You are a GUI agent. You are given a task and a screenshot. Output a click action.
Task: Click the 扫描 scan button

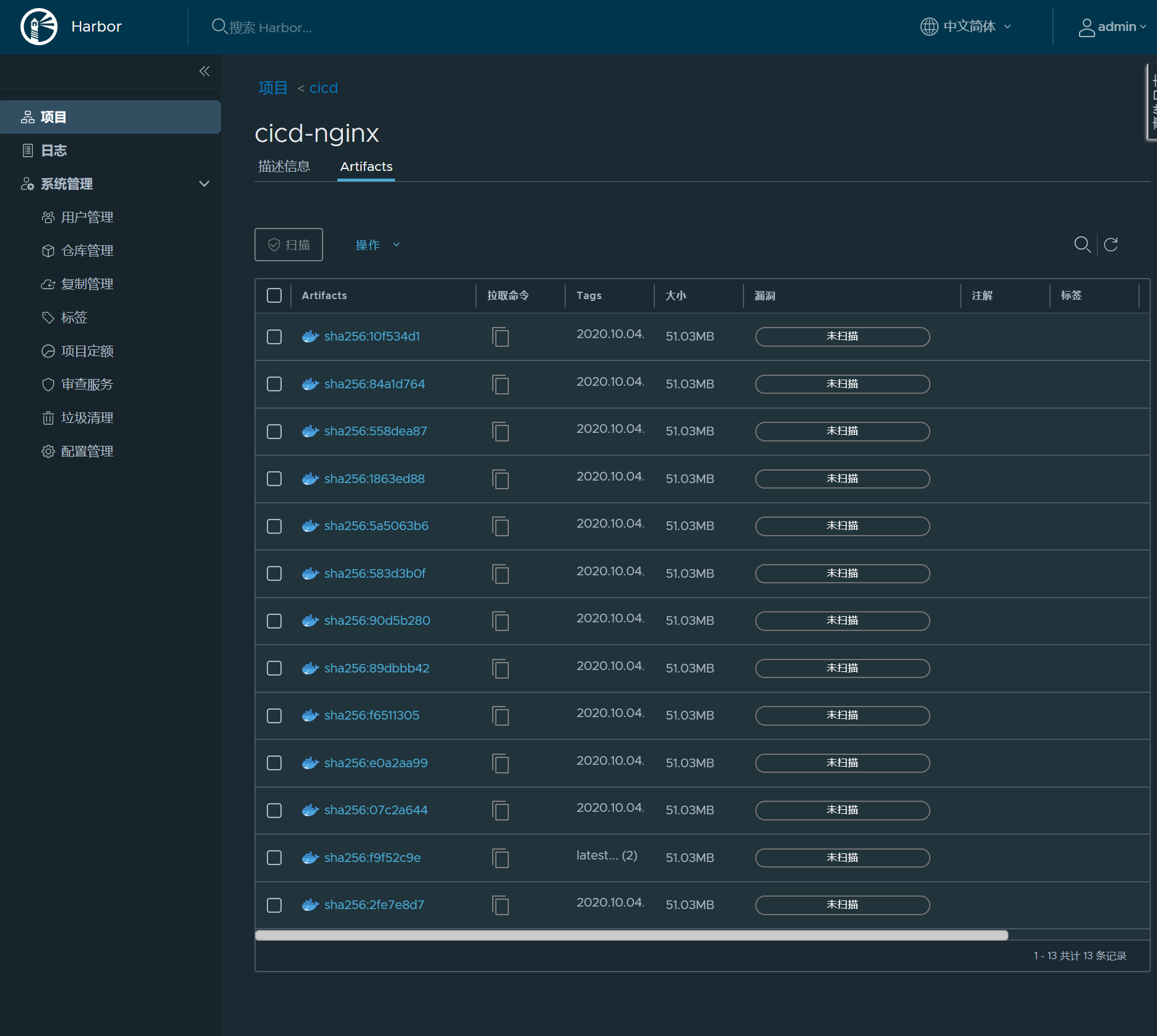coord(288,245)
